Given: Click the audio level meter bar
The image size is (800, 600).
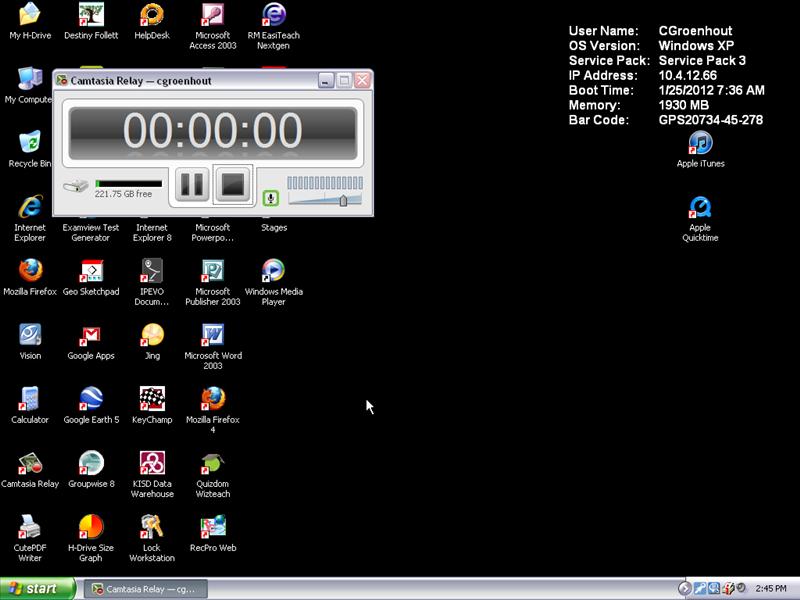Looking at the screenshot, I should pyautogui.click(x=325, y=183).
